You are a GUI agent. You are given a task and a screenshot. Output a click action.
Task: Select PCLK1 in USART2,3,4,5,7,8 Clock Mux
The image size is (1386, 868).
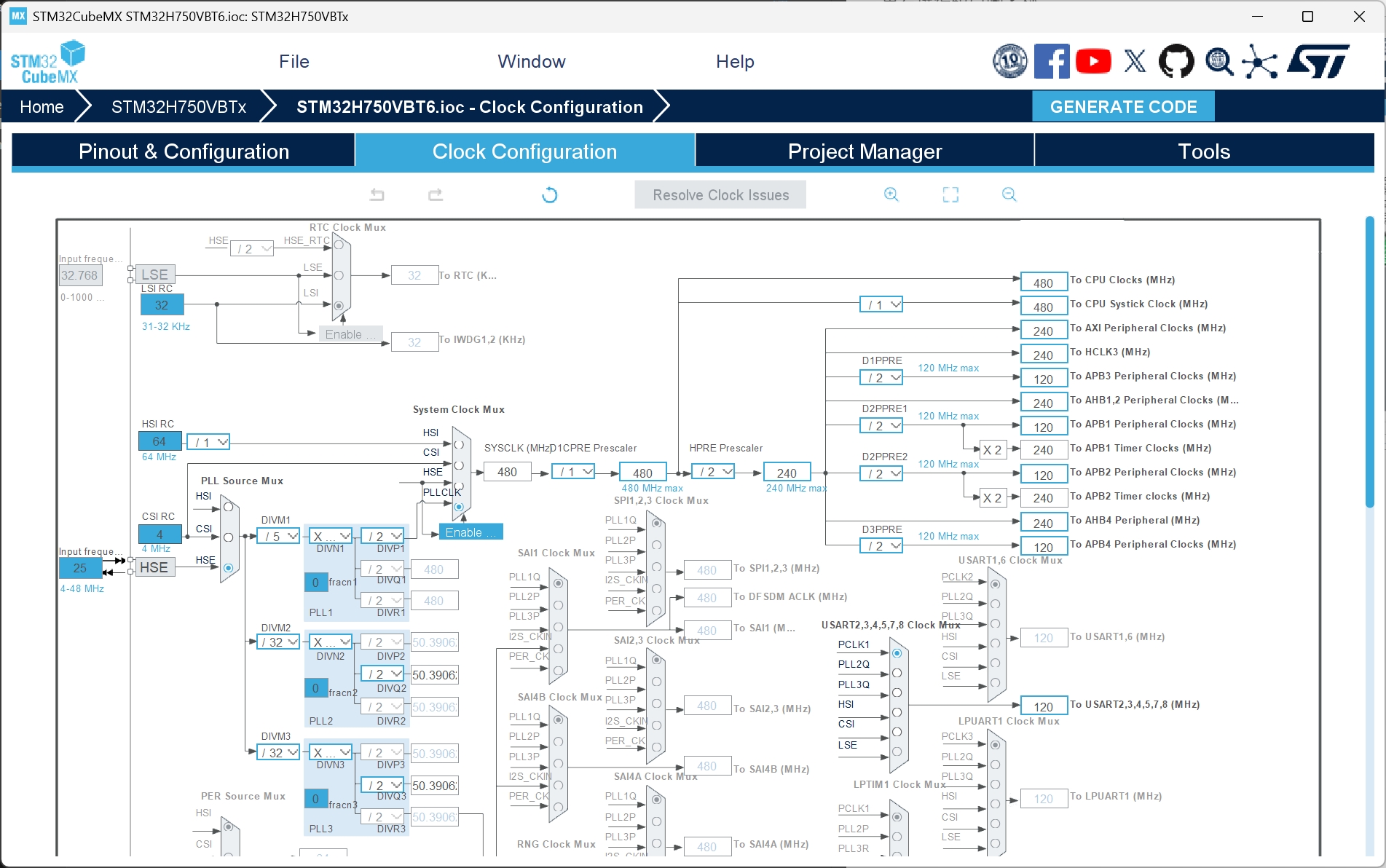[x=897, y=653]
